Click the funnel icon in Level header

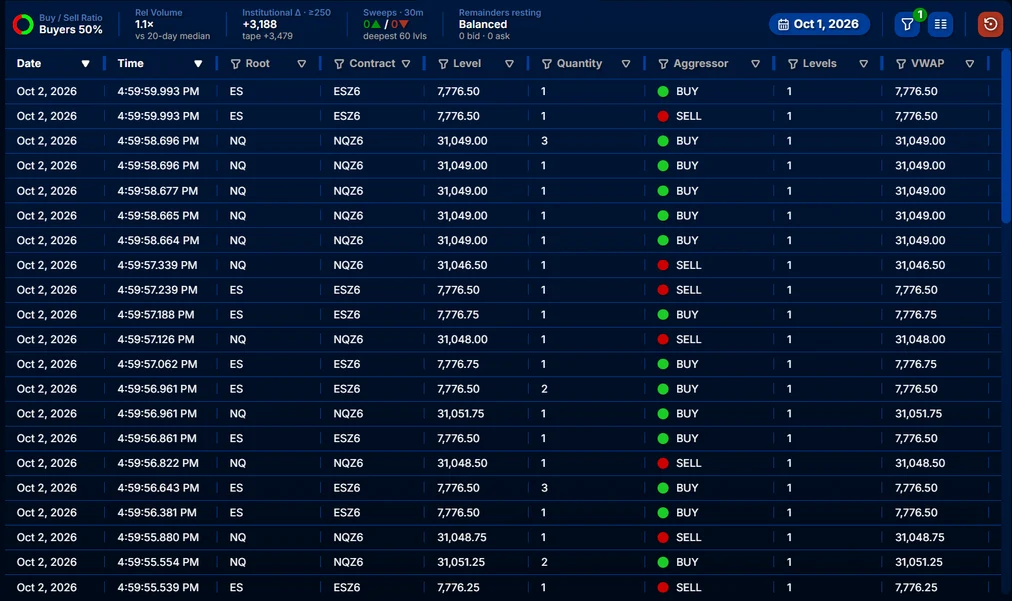point(443,64)
